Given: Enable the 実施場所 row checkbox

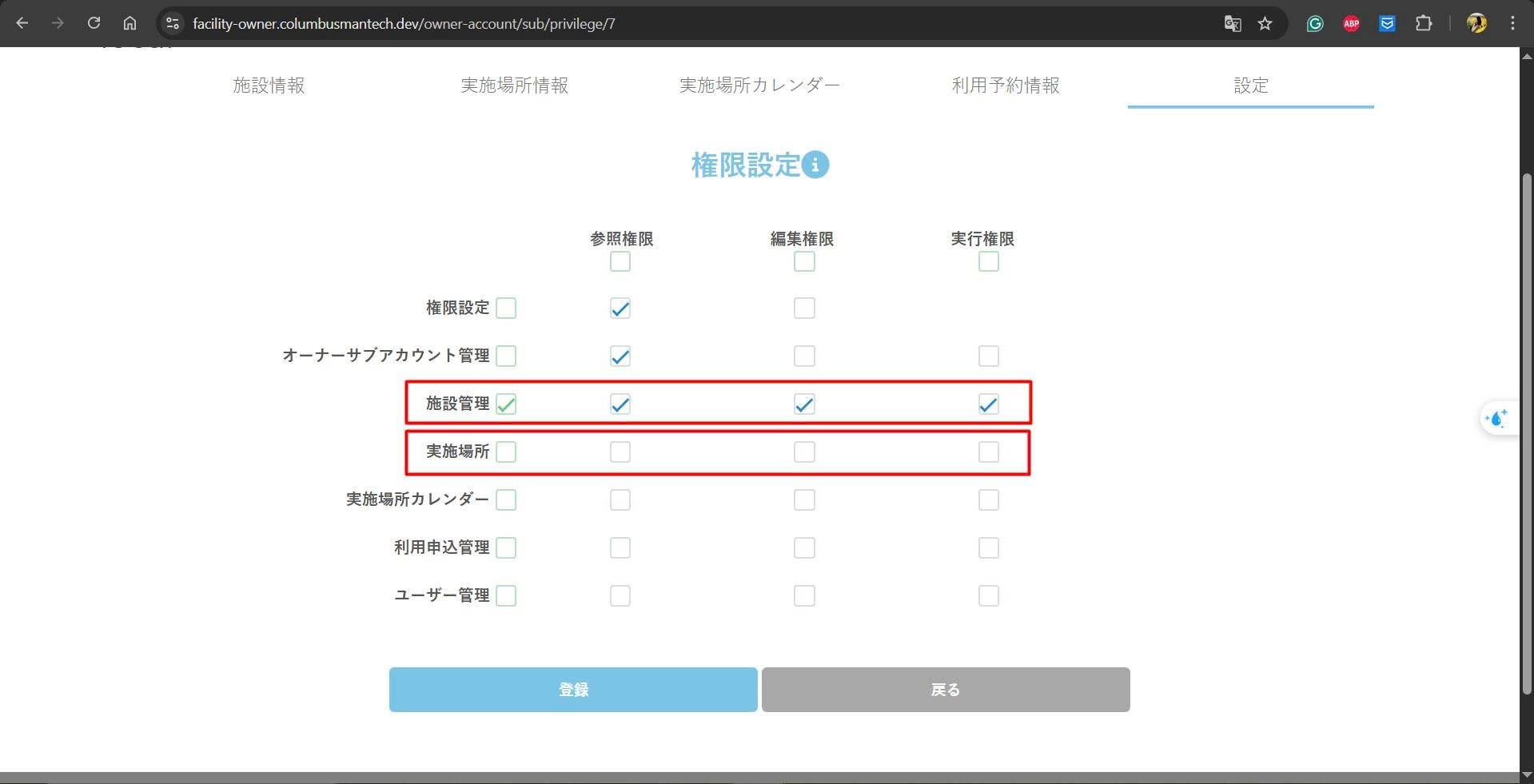Looking at the screenshot, I should pyautogui.click(x=506, y=452).
